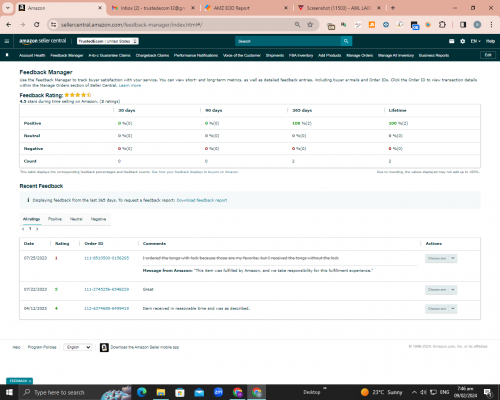Open order 111-0510500-0156265

[106, 258]
